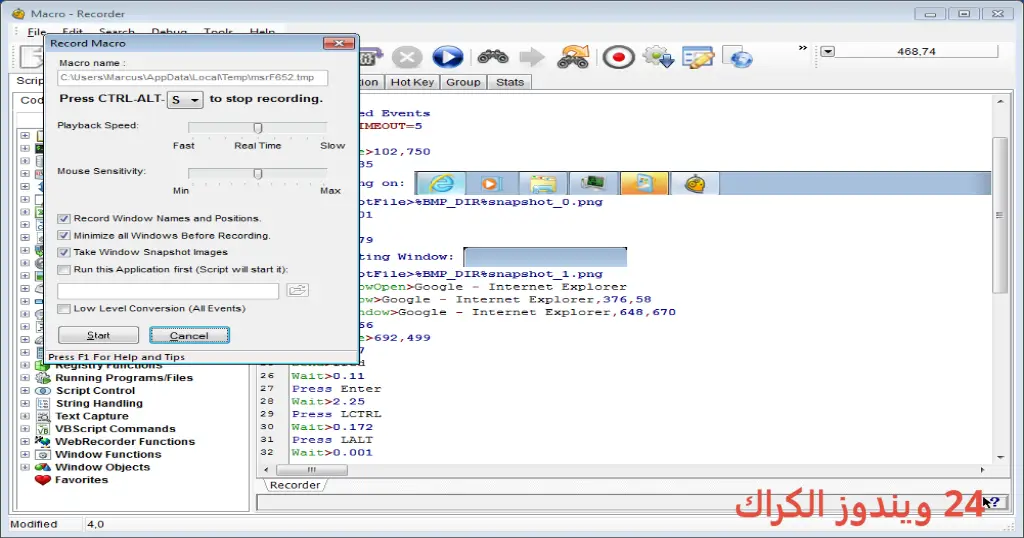Image resolution: width=1024 pixels, height=538 pixels.
Task: Click the help question mark icon bottom right
Action: [x=993, y=502]
